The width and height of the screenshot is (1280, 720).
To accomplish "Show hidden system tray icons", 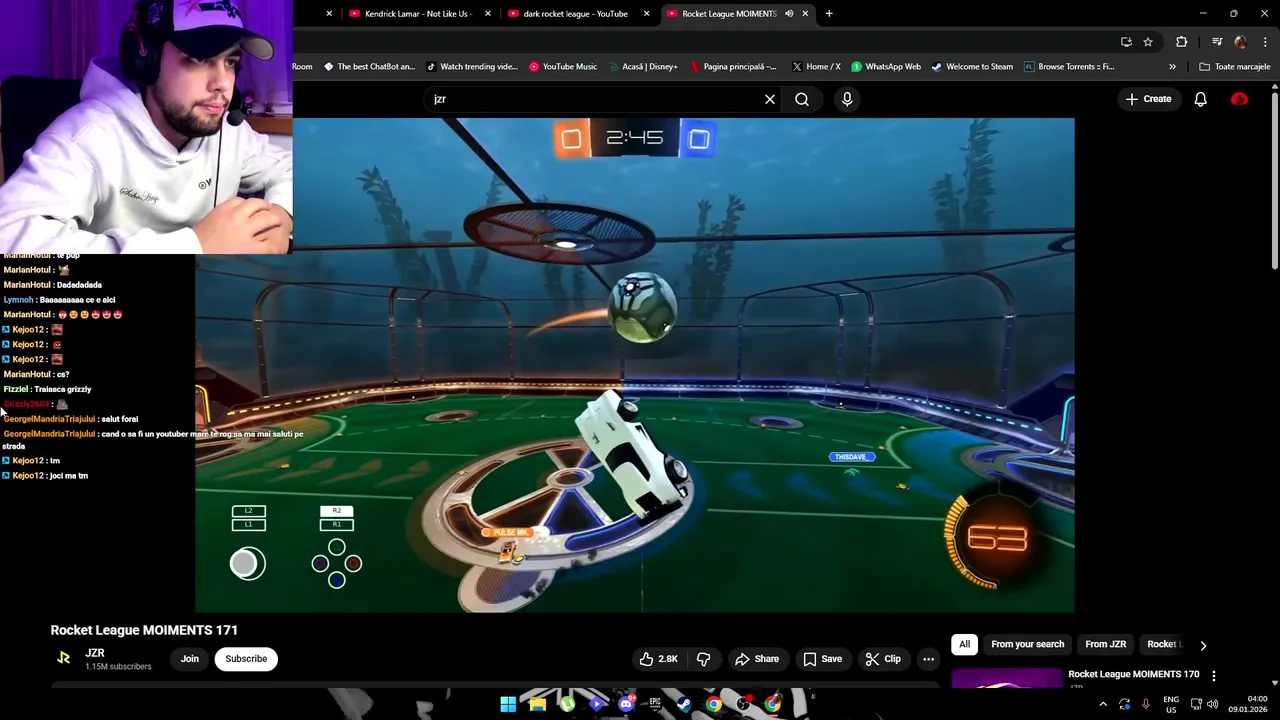I will 1103,704.
